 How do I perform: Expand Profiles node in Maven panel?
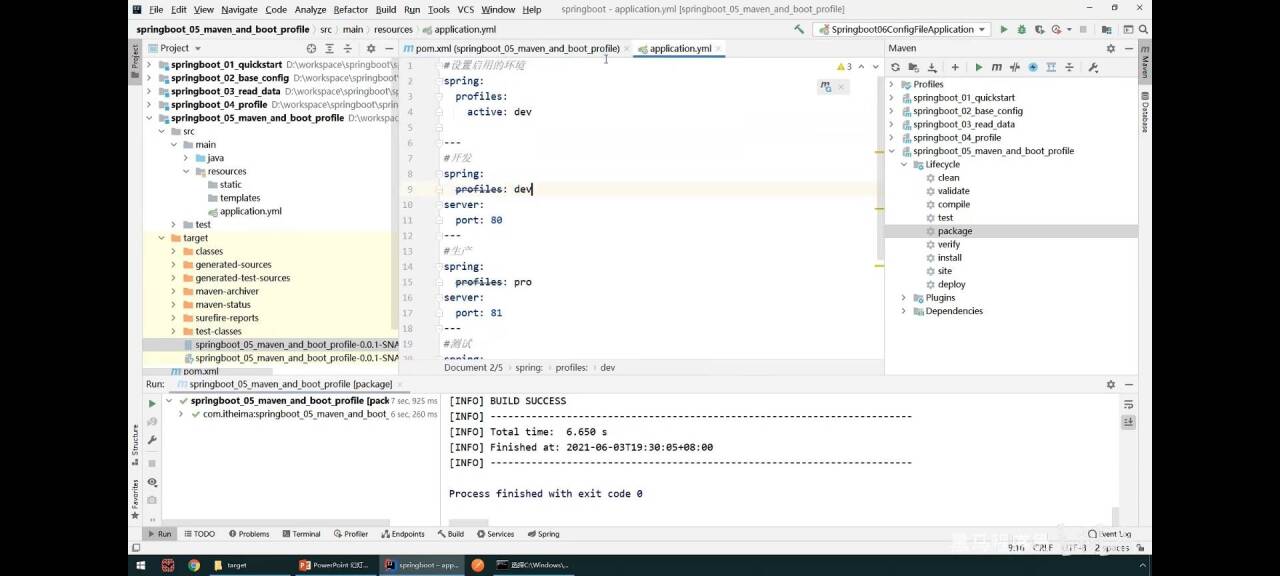pos(891,84)
